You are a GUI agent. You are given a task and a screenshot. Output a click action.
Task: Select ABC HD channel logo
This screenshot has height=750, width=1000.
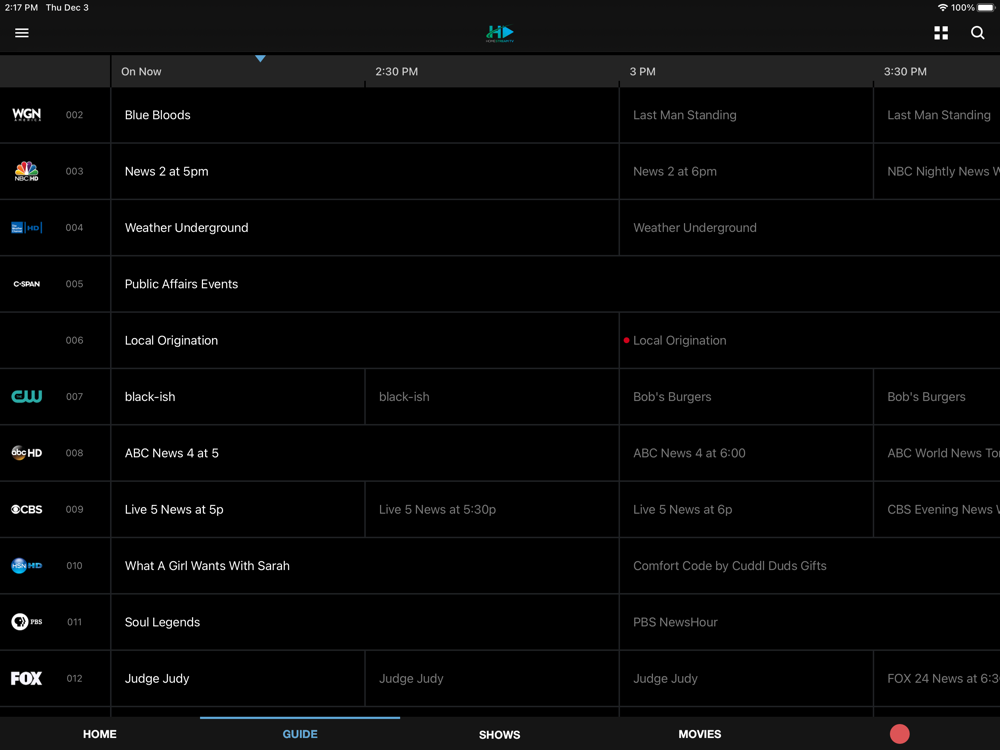pos(27,453)
